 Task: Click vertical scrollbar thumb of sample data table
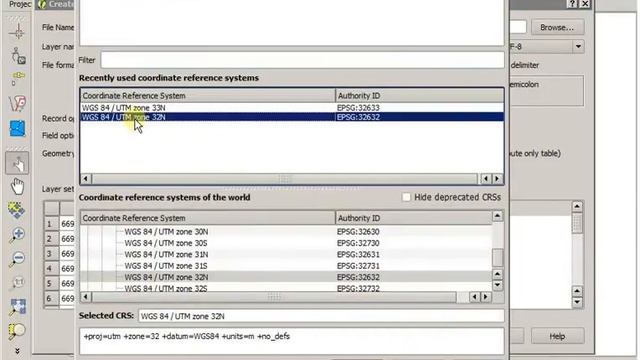click(577, 223)
